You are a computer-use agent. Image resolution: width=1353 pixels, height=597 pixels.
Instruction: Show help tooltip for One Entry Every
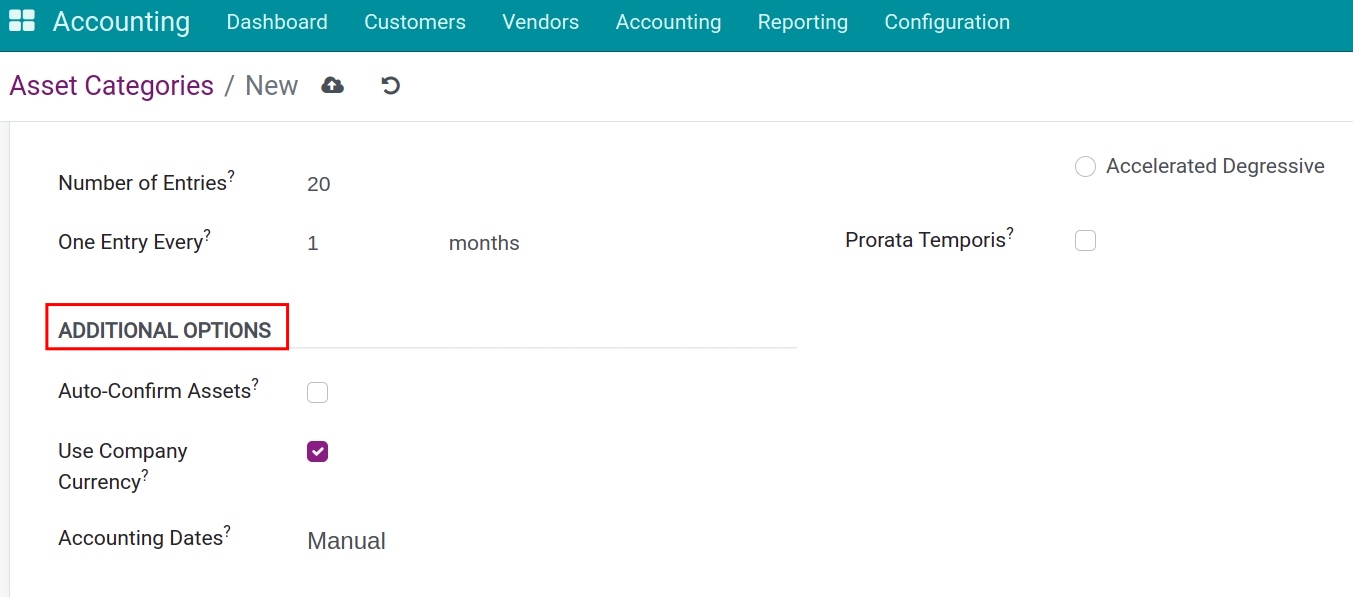207,235
